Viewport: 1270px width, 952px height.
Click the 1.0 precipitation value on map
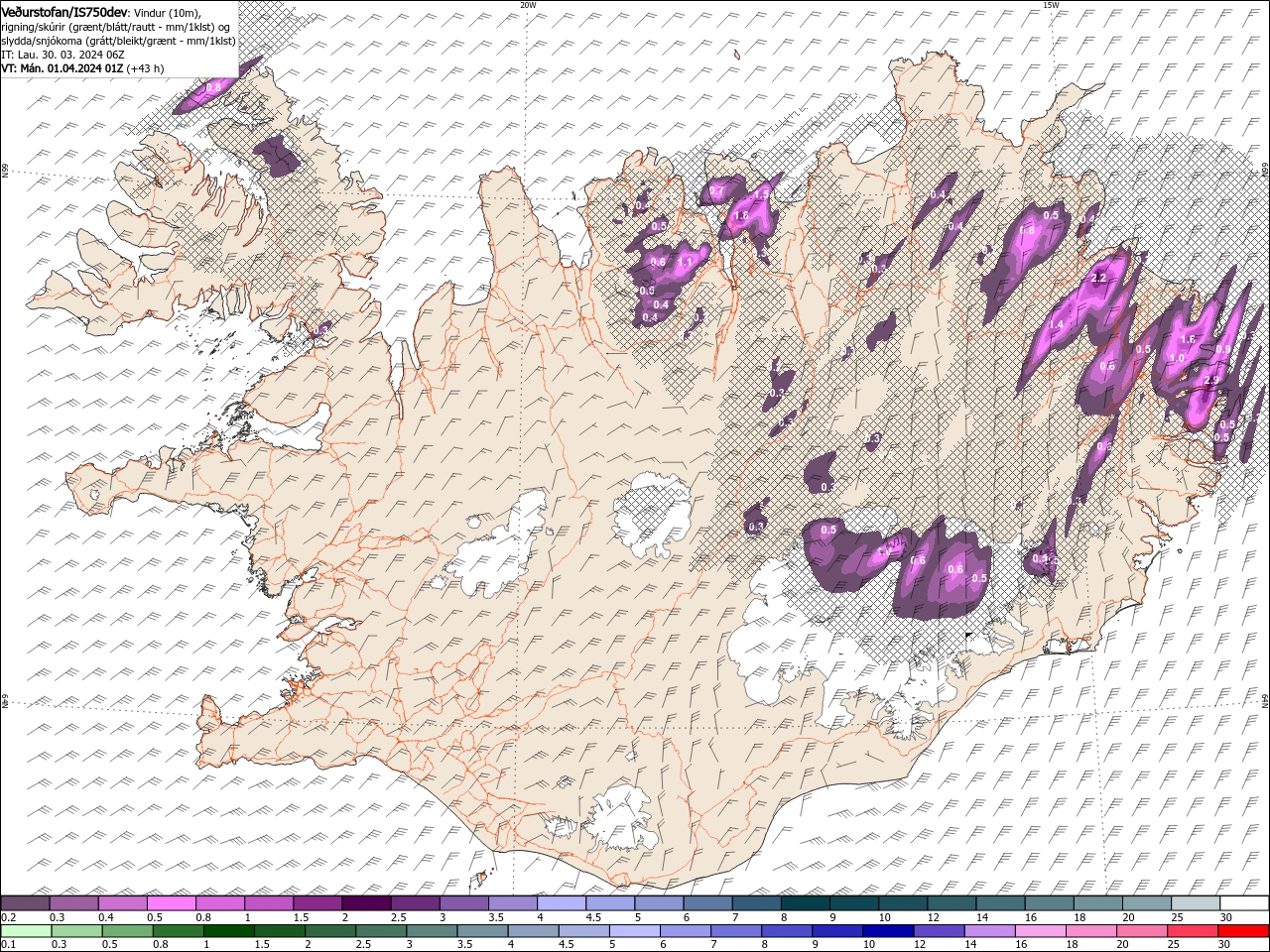pos(1178,359)
